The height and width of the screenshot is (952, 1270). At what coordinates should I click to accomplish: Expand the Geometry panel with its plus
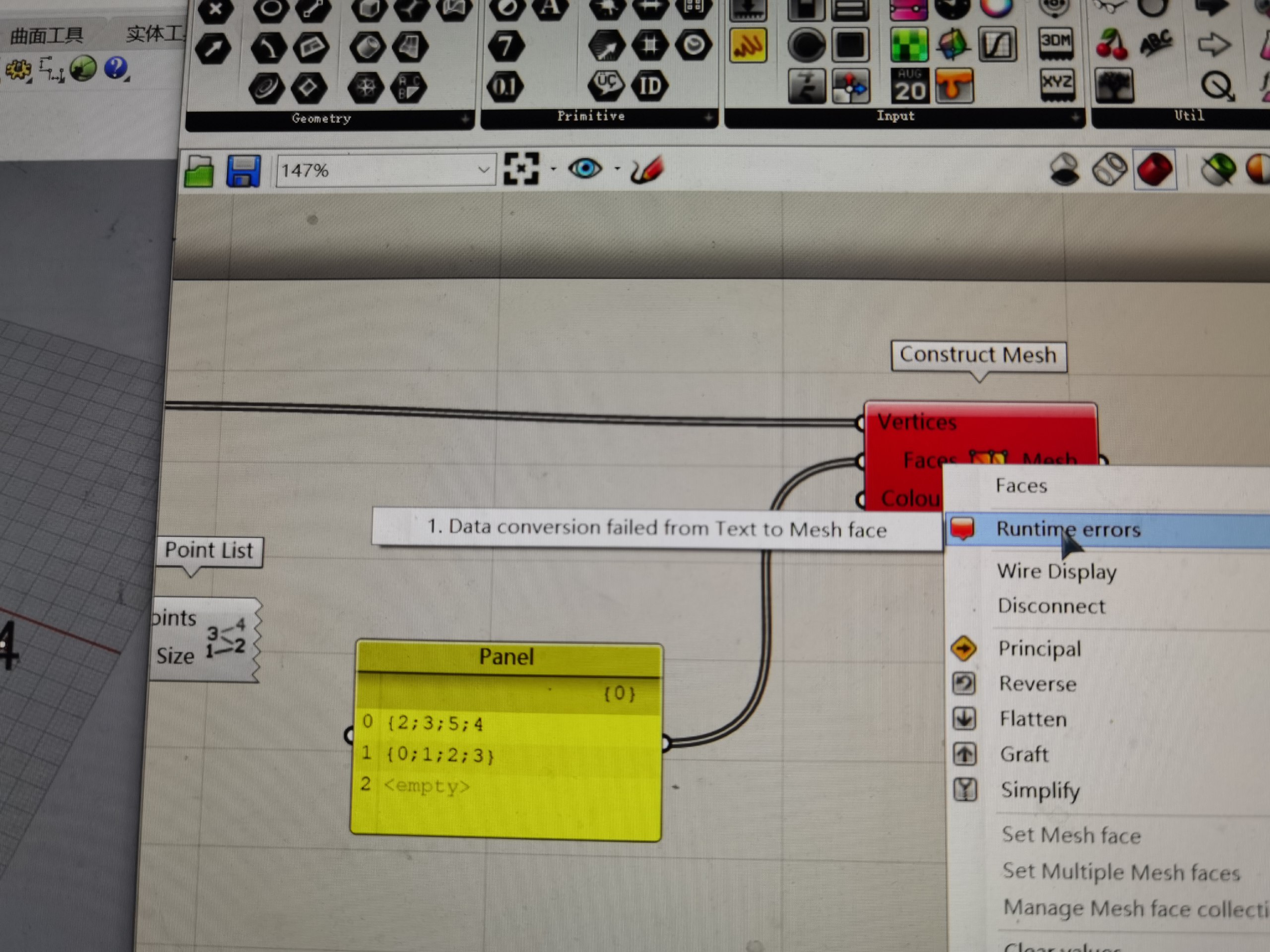pyautogui.click(x=465, y=119)
